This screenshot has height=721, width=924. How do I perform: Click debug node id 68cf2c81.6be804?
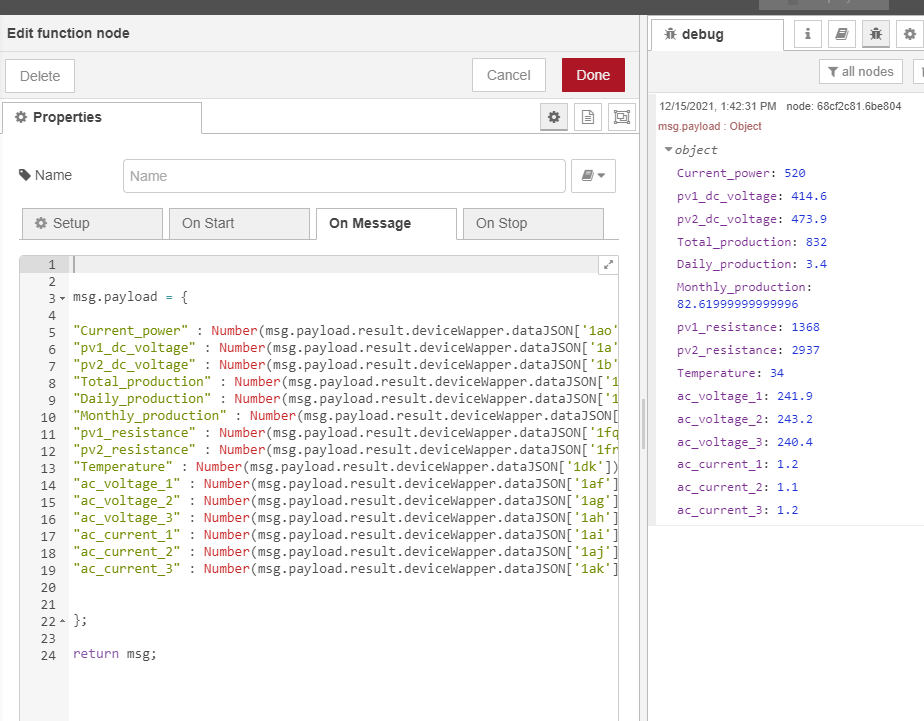pos(843,106)
